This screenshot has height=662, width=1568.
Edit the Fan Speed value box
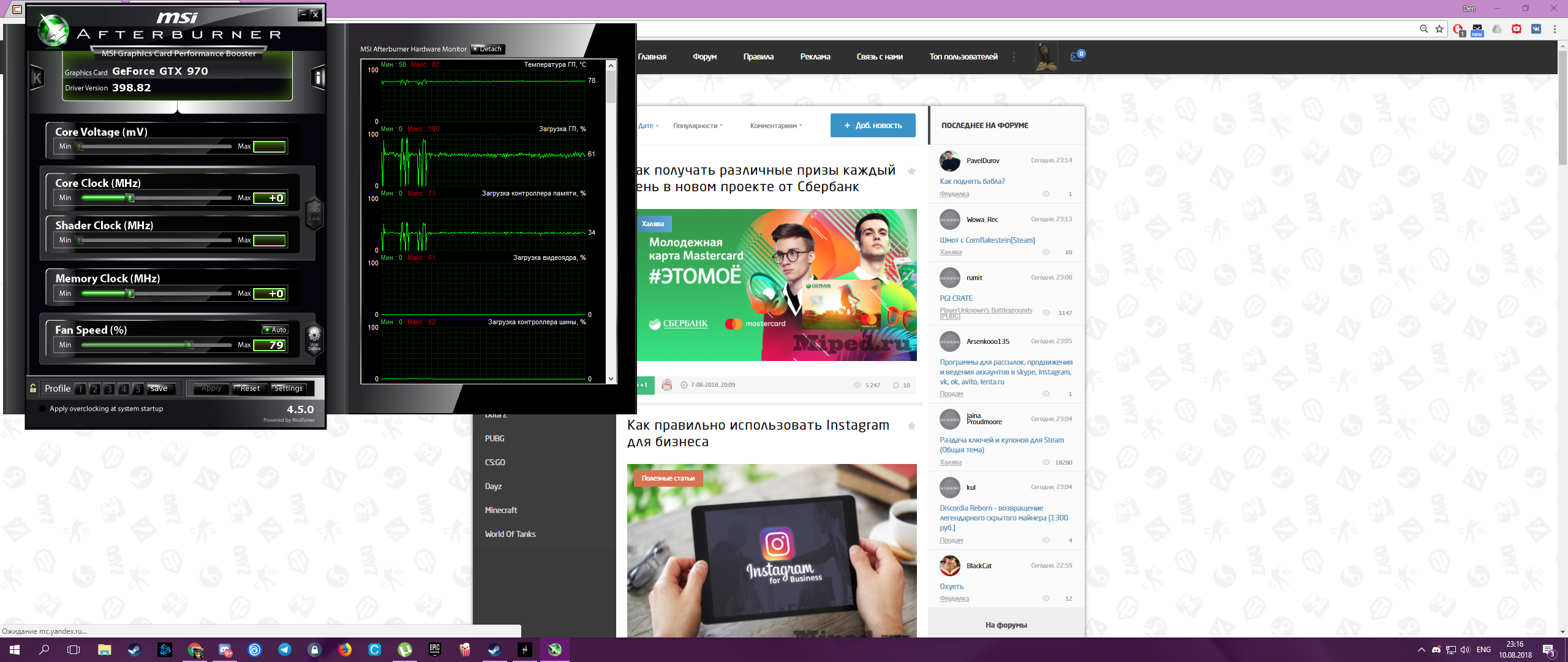(x=269, y=345)
